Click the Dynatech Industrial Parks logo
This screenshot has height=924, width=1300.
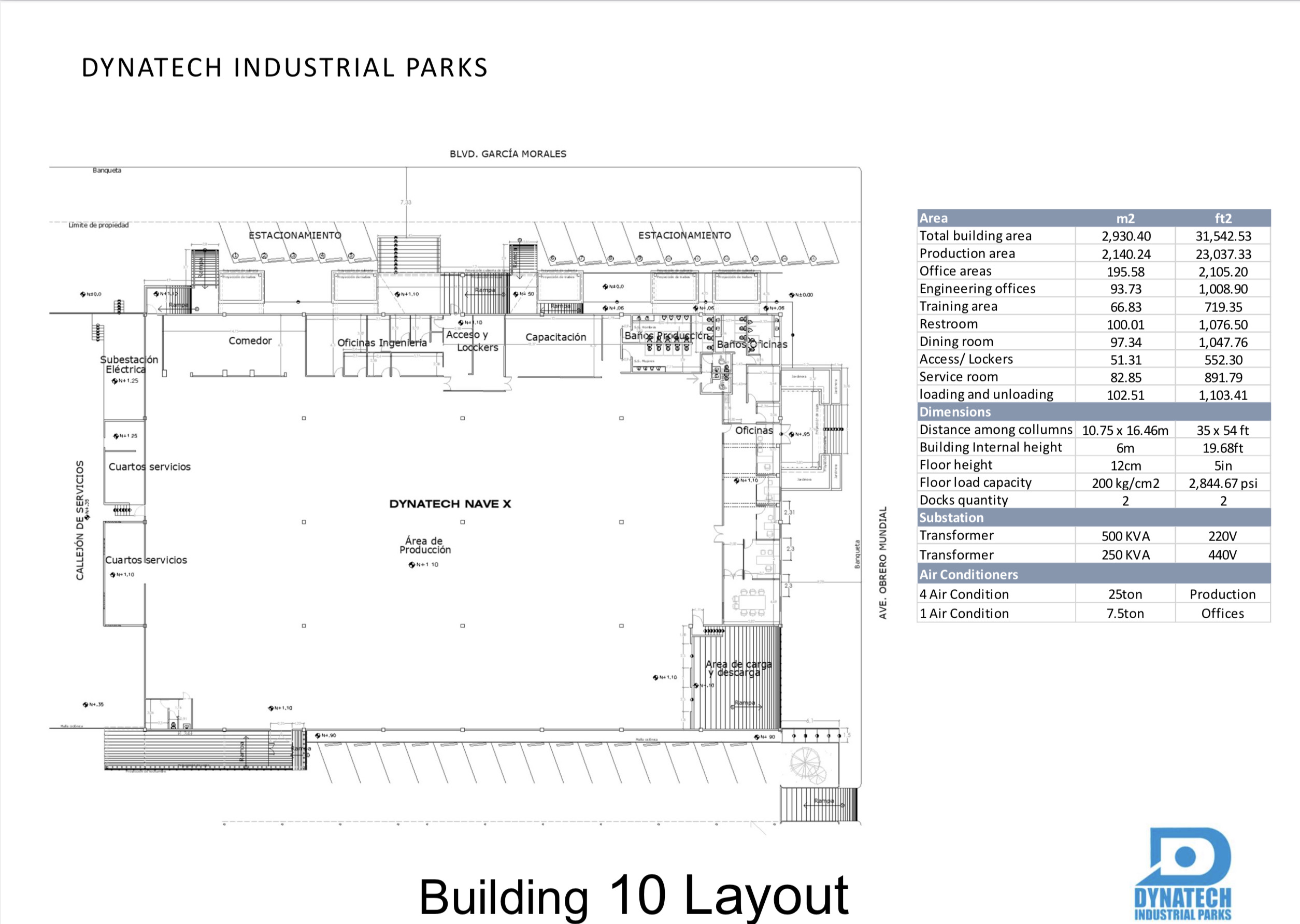click(x=1182, y=873)
